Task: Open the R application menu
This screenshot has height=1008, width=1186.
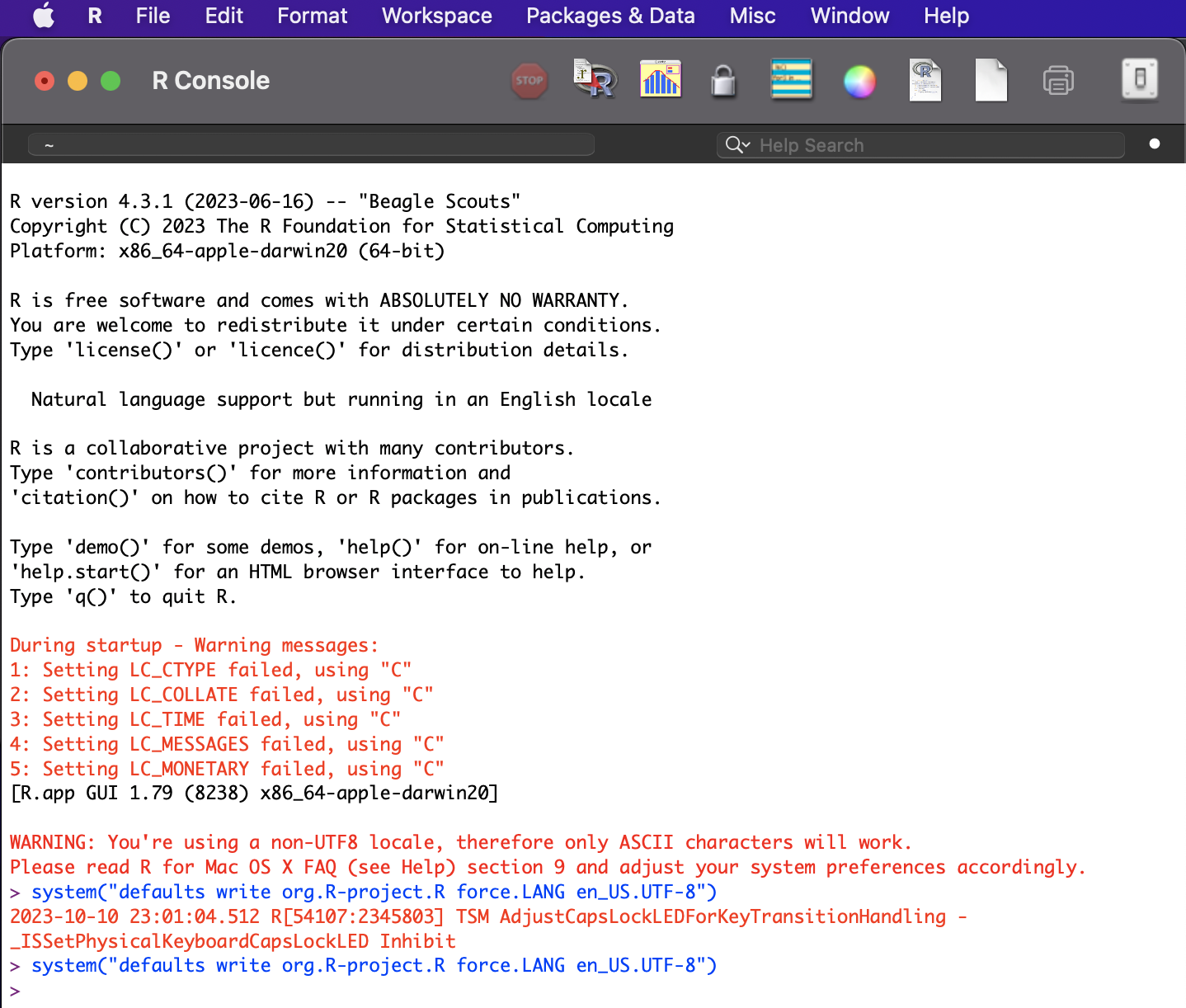Action: (95, 16)
